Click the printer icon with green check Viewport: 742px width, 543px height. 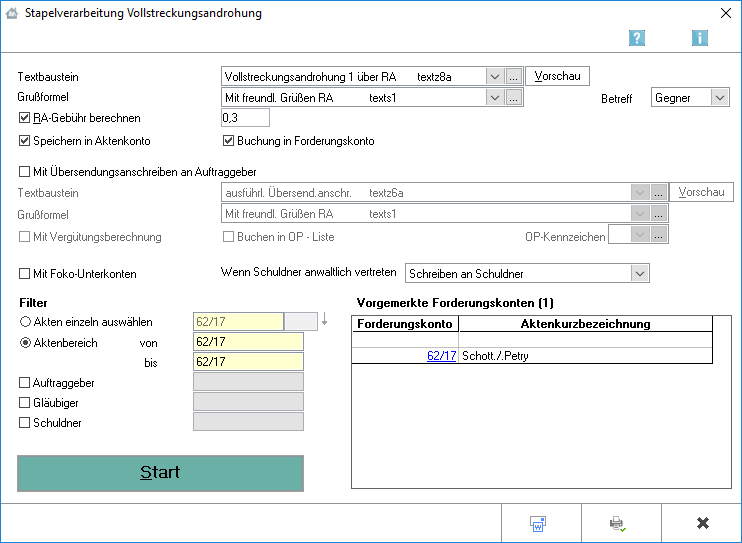point(617,523)
